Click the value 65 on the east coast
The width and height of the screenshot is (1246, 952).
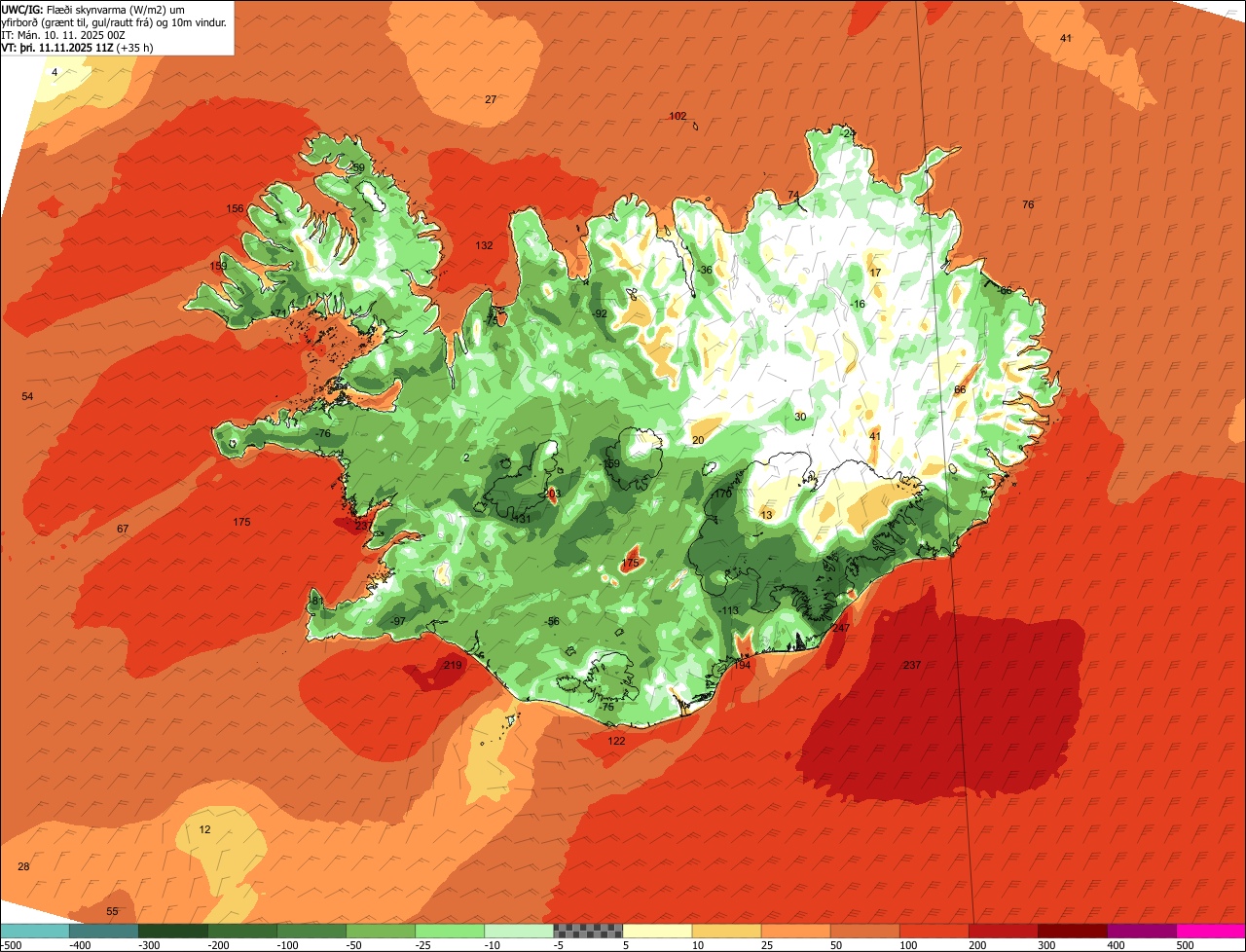click(1006, 290)
